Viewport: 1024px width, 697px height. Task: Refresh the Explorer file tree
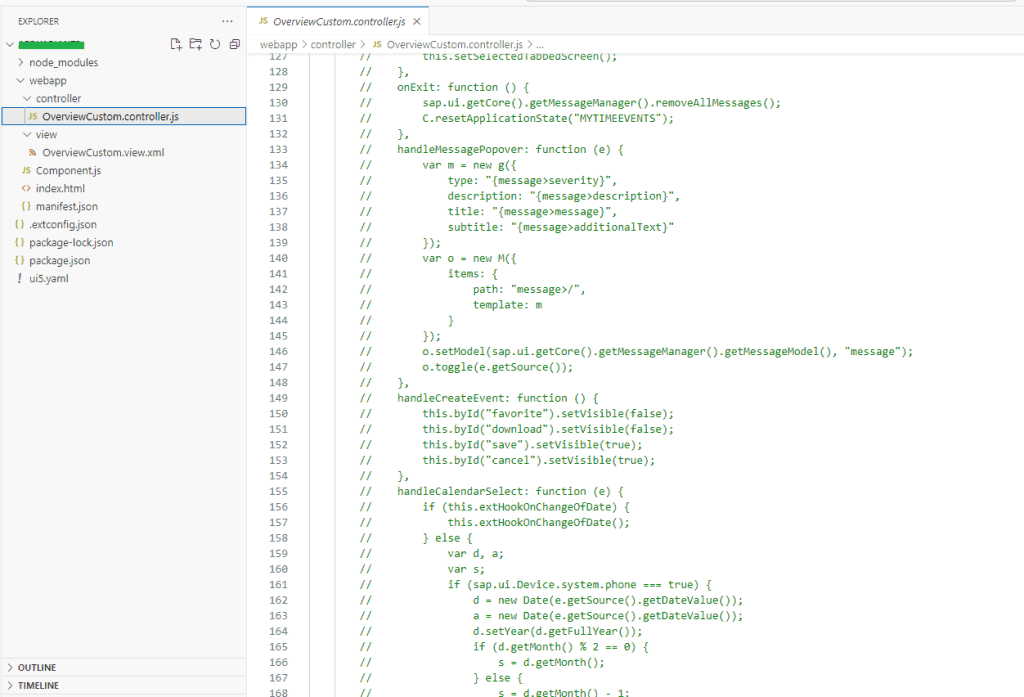coord(215,44)
